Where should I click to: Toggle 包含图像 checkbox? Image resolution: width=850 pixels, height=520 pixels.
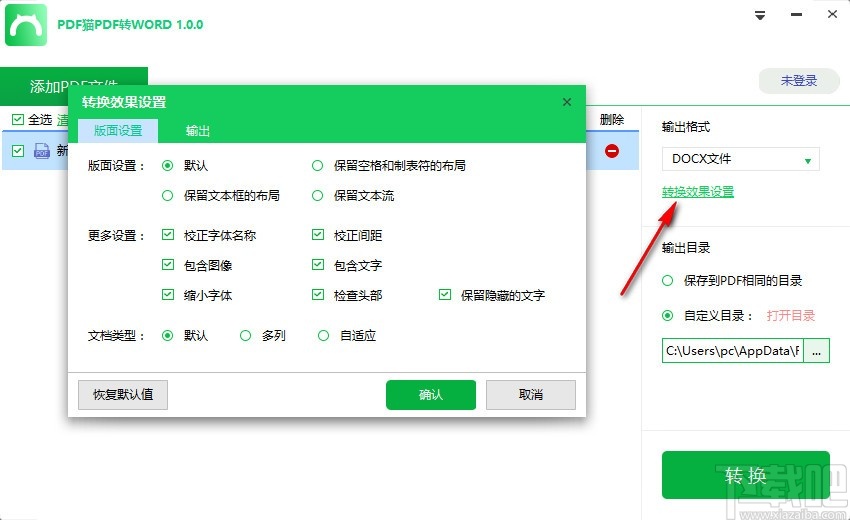tap(168, 265)
